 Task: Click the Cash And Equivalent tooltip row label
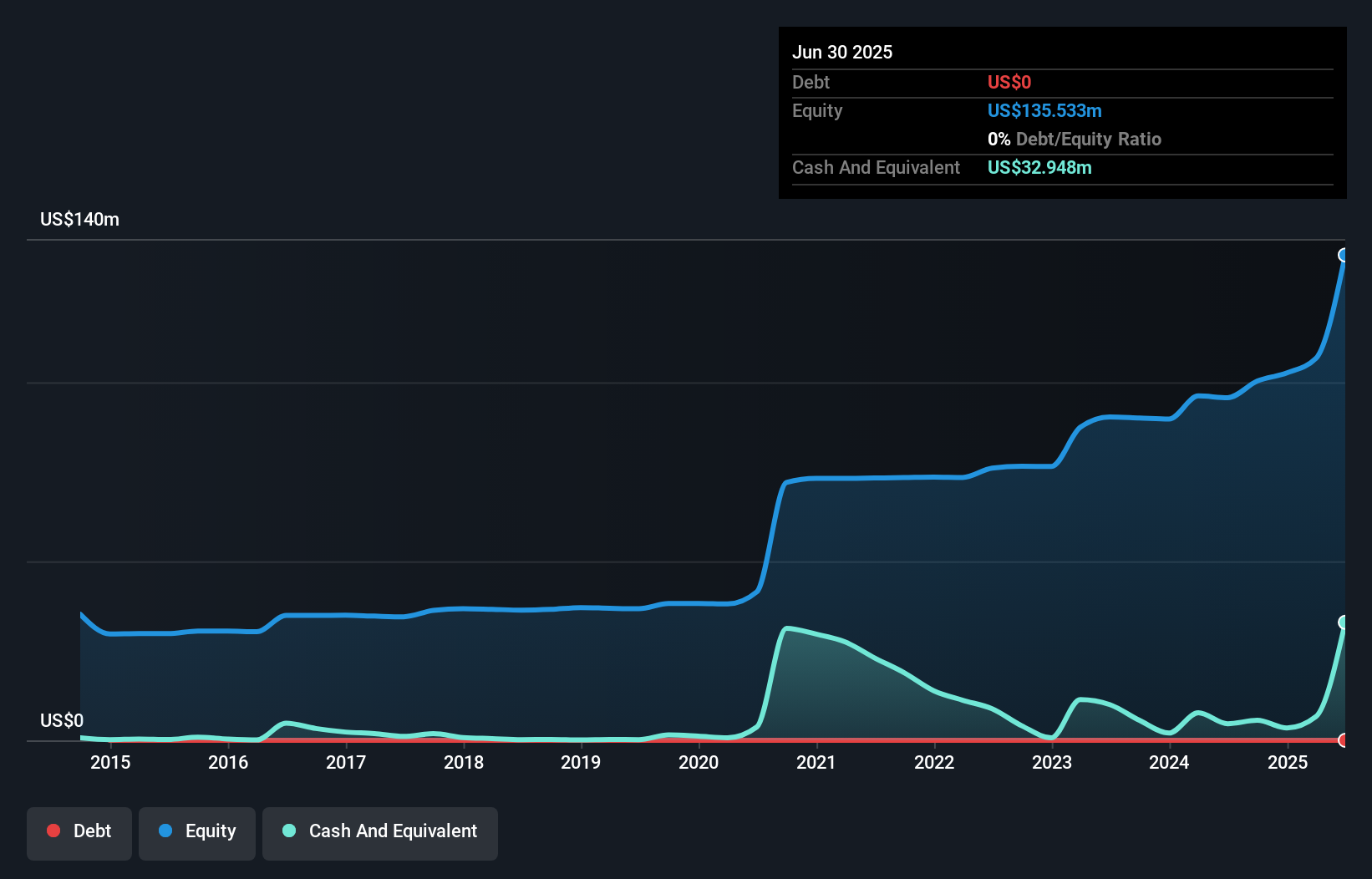coord(877,167)
